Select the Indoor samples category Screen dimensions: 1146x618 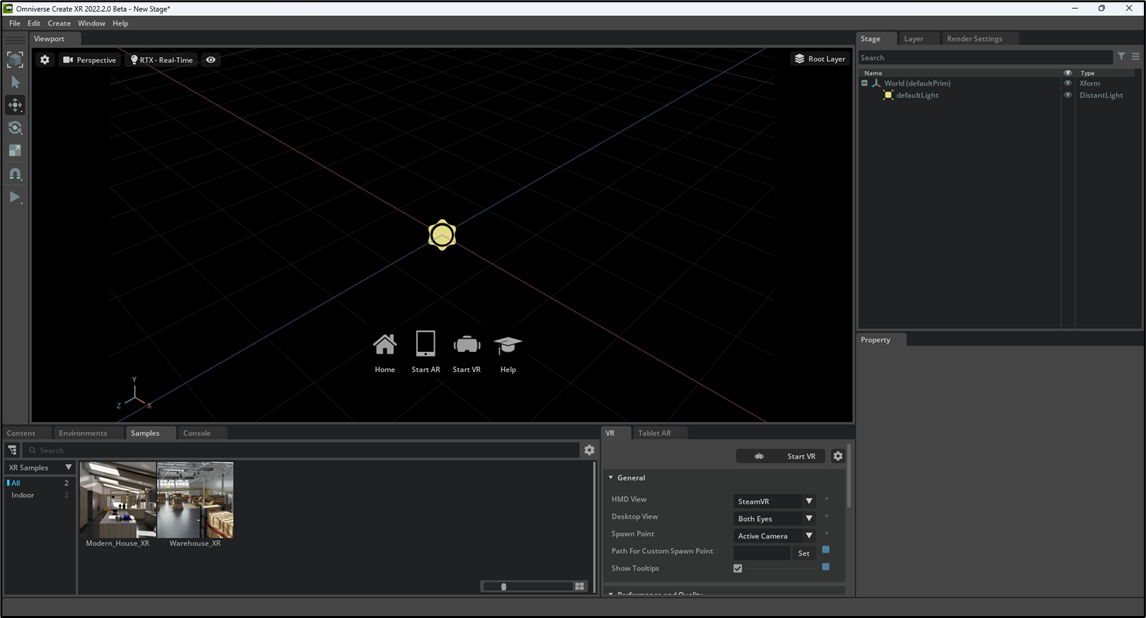click(x=38, y=495)
